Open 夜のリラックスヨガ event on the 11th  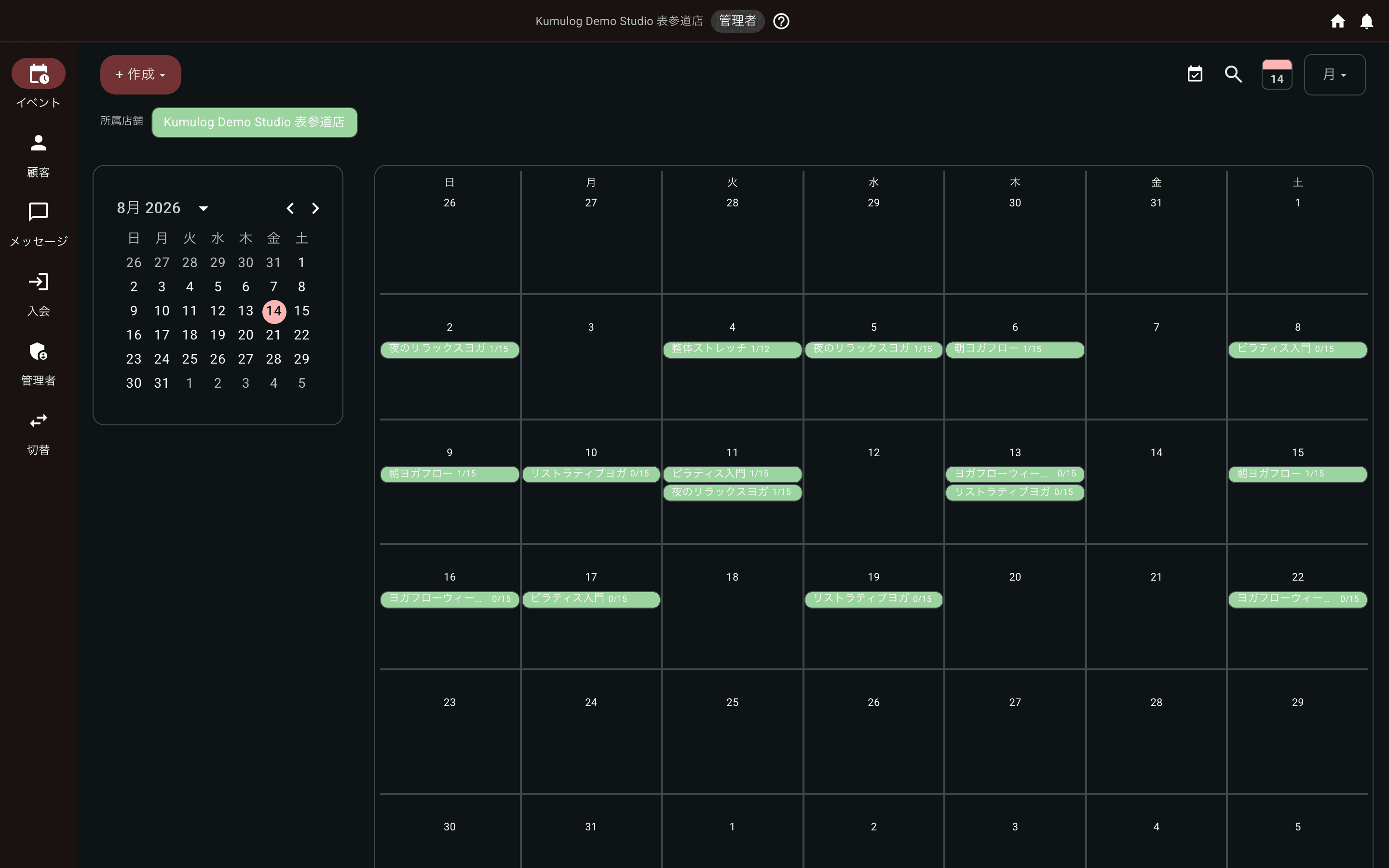[x=733, y=492]
